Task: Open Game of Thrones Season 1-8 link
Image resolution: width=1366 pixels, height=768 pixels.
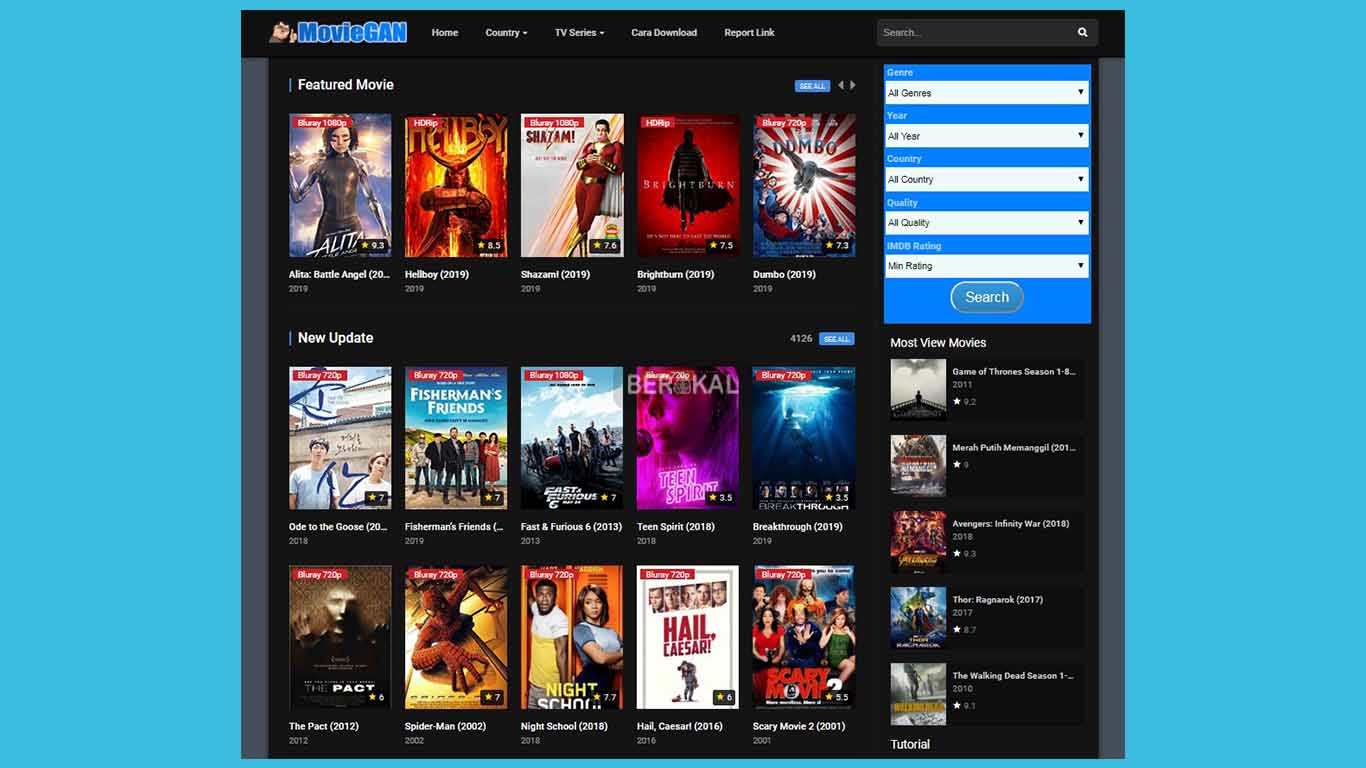Action: click(x=1014, y=372)
